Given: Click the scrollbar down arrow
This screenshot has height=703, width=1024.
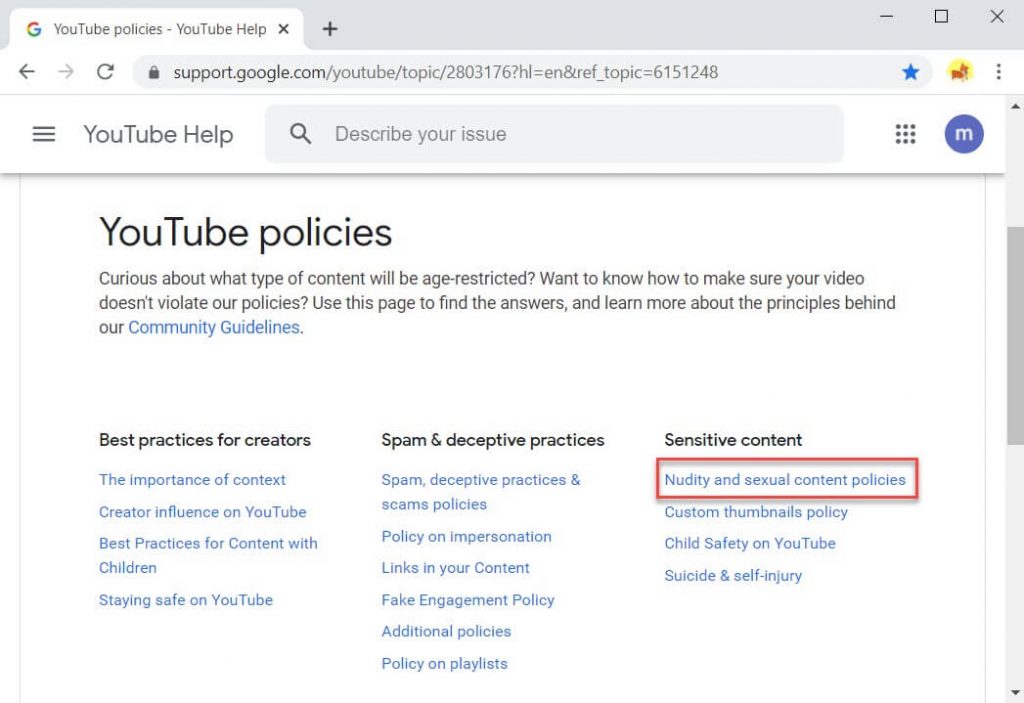Looking at the screenshot, I should [1015, 692].
